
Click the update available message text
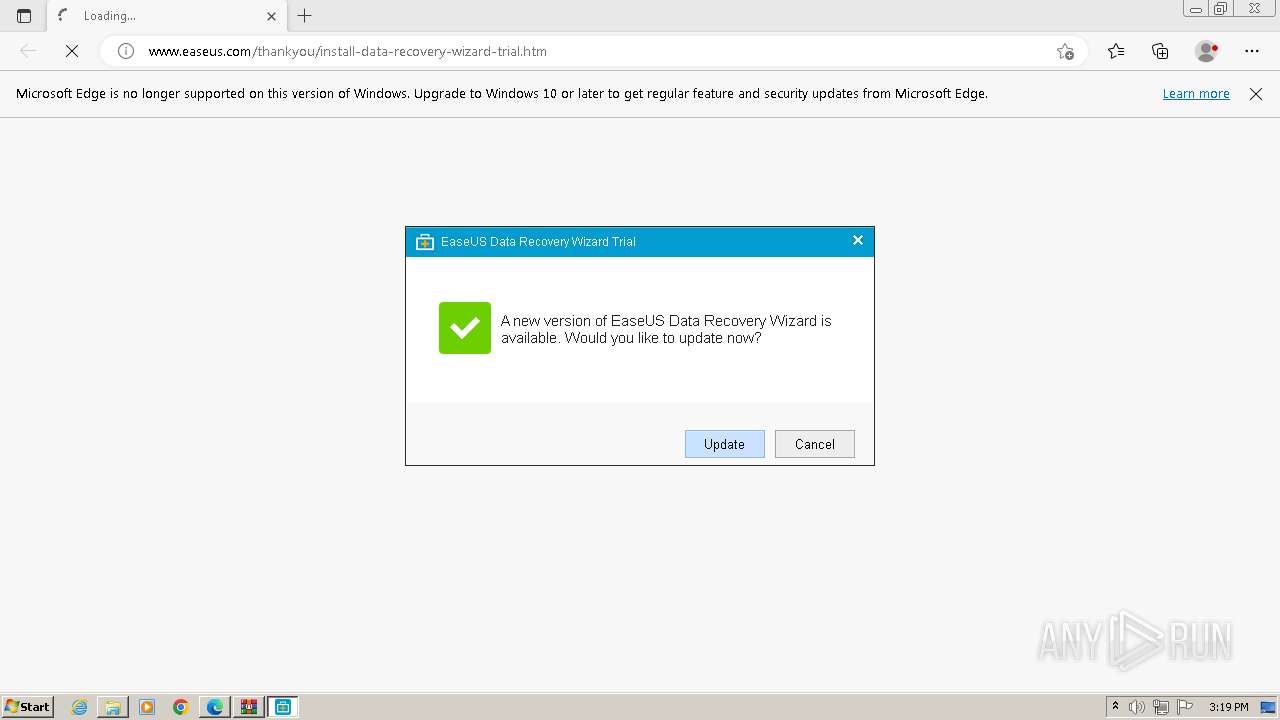(x=666, y=329)
